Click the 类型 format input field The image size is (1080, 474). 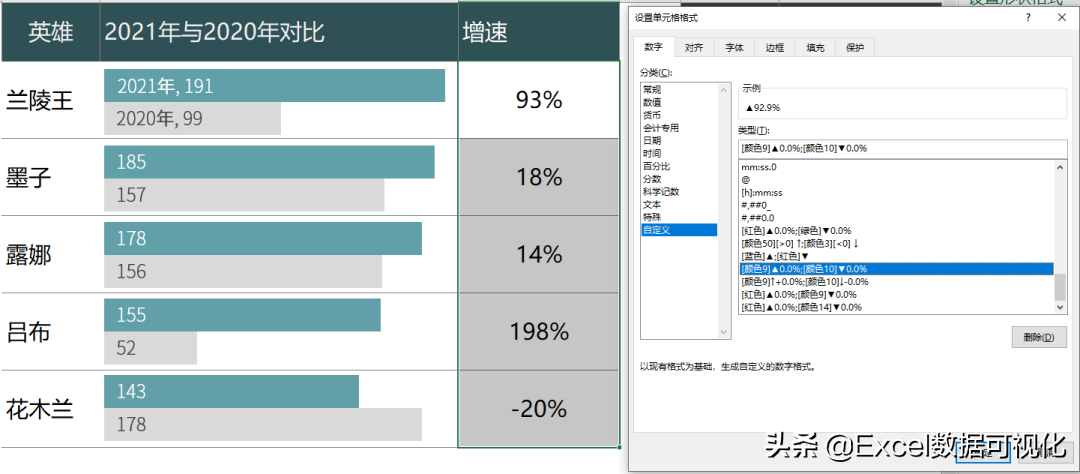point(902,148)
